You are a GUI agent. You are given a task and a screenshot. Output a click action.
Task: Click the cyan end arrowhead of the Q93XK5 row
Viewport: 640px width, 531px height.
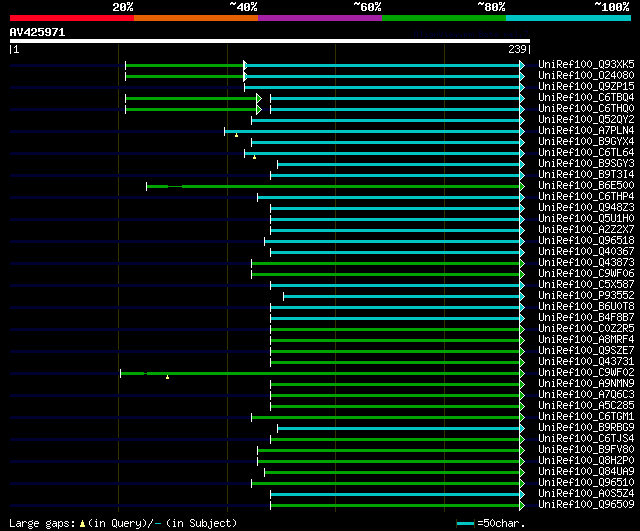[x=522, y=65]
